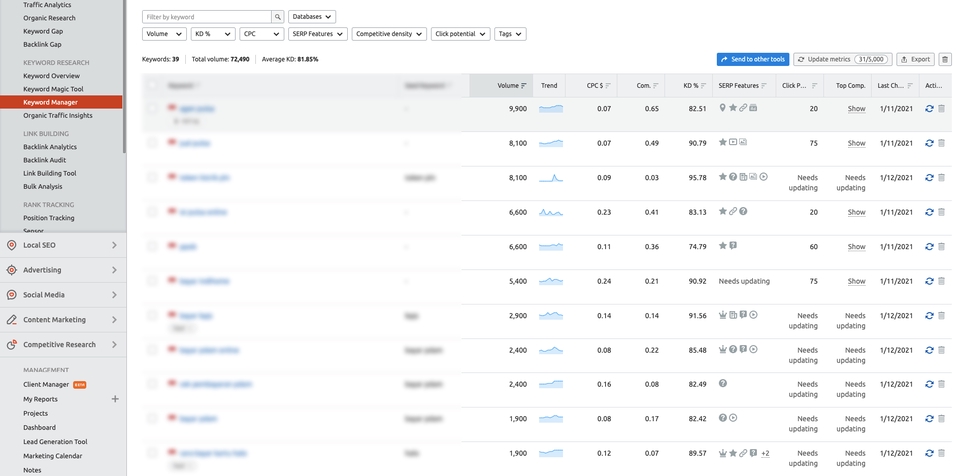Click the Filter by keyword input field

[x=207, y=17]
